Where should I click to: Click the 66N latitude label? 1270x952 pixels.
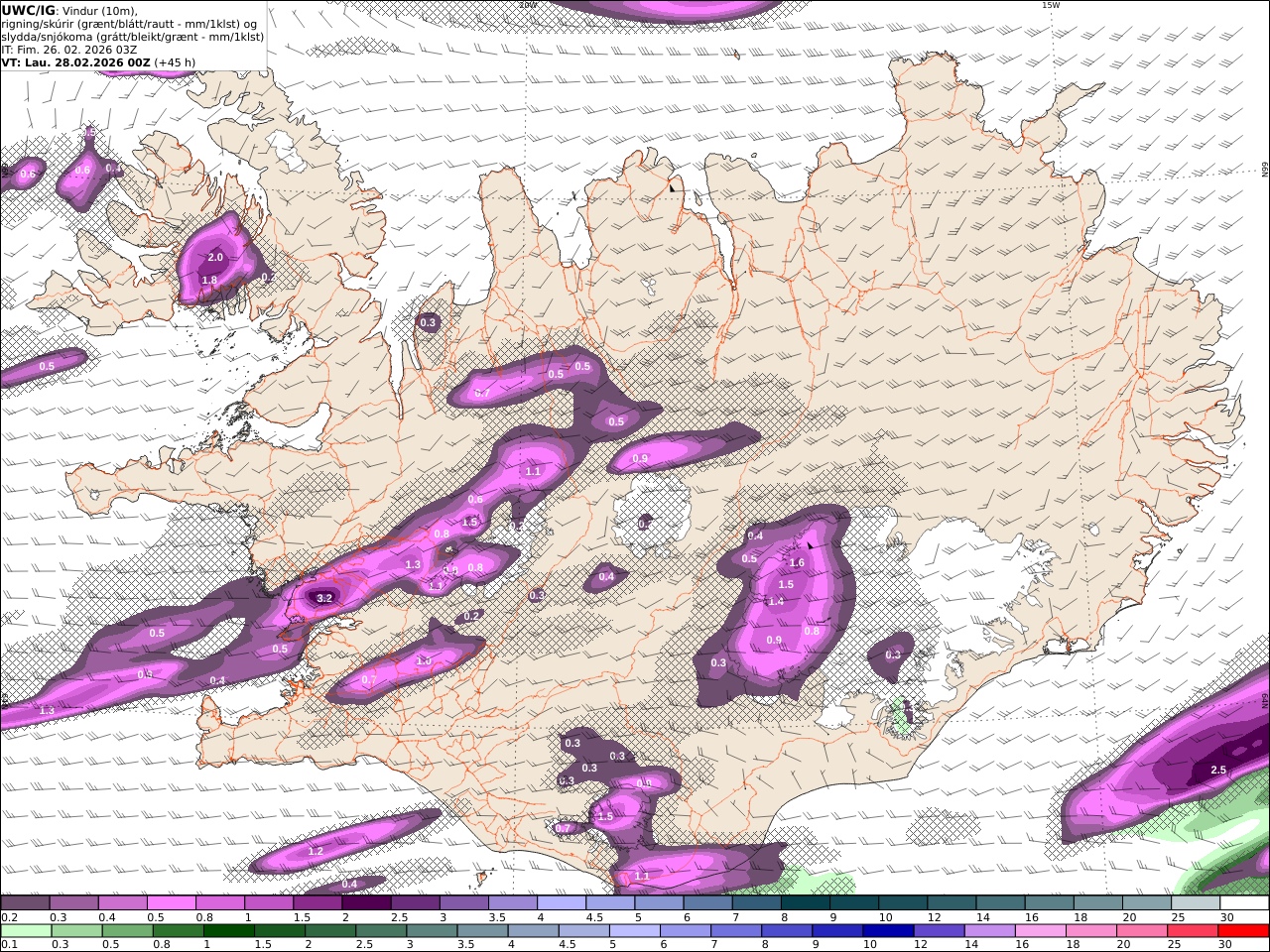(1264, 172)
